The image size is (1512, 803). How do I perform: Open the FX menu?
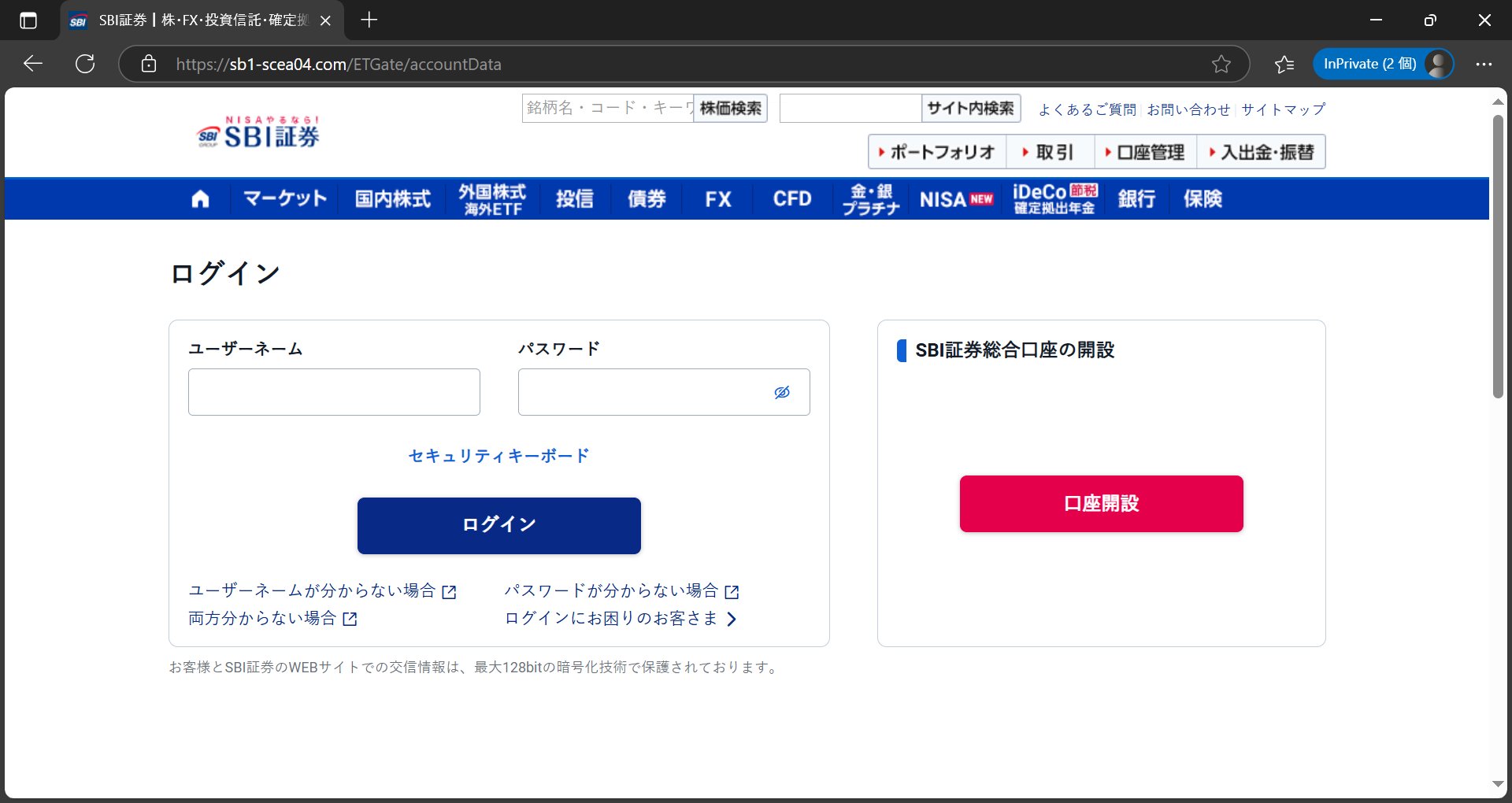coord(718,198)
